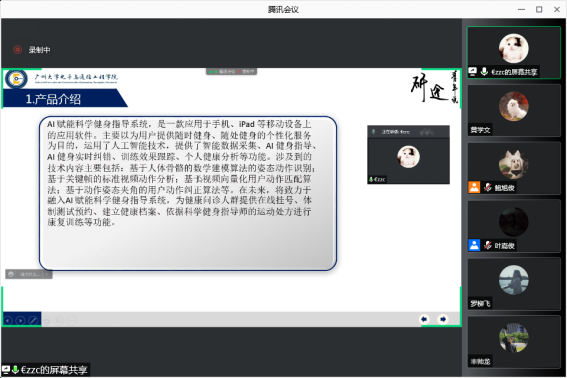567x378 pixels.
Task: Click the red recording indicator icon
Action: [17, 50]
